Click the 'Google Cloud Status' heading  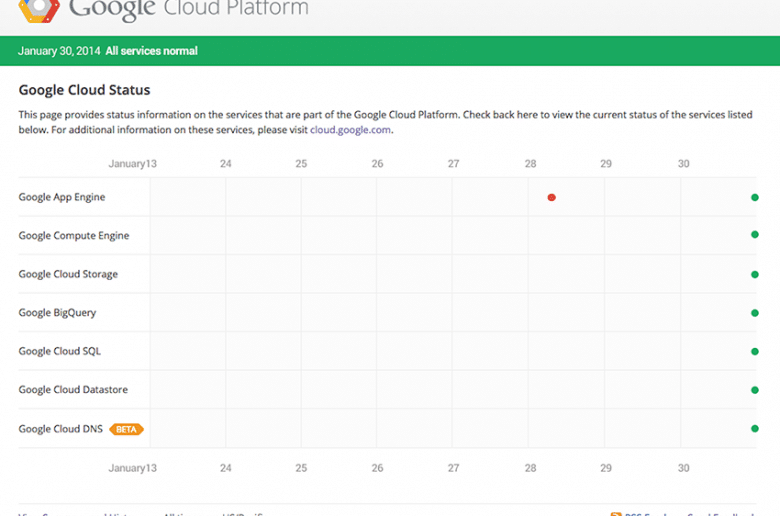85,90
